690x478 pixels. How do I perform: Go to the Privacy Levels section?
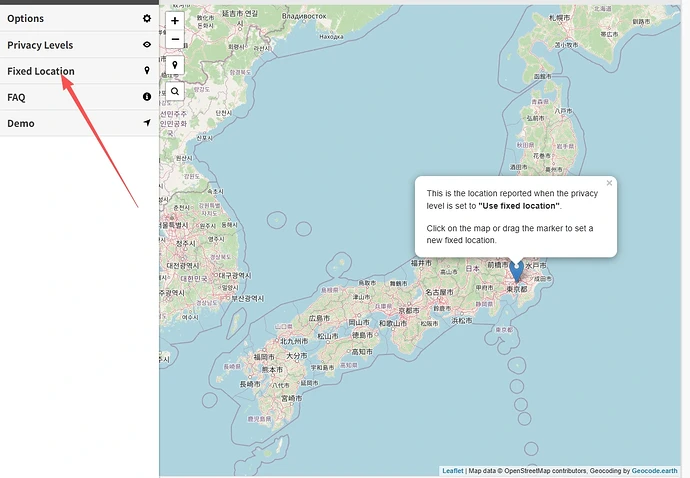[x=40, y=45]
